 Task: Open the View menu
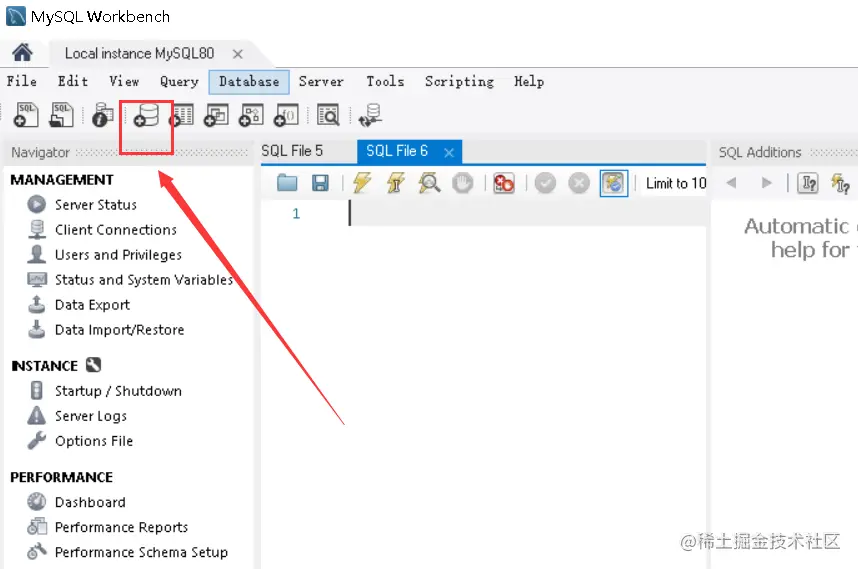click(124, 81)
